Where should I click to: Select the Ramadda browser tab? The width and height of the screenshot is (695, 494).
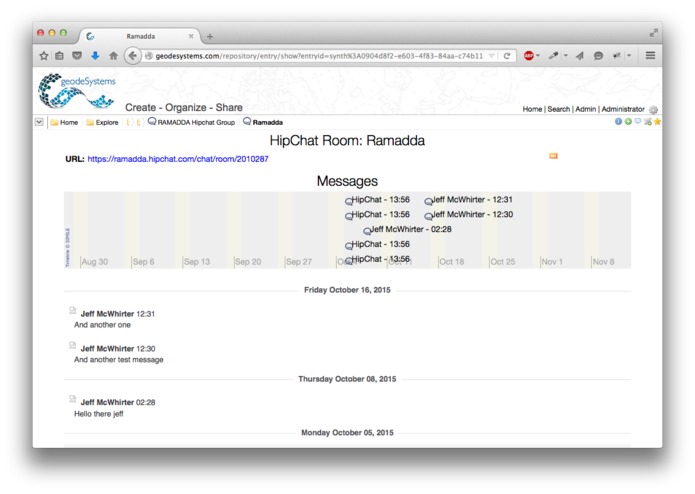coord(140,36)
